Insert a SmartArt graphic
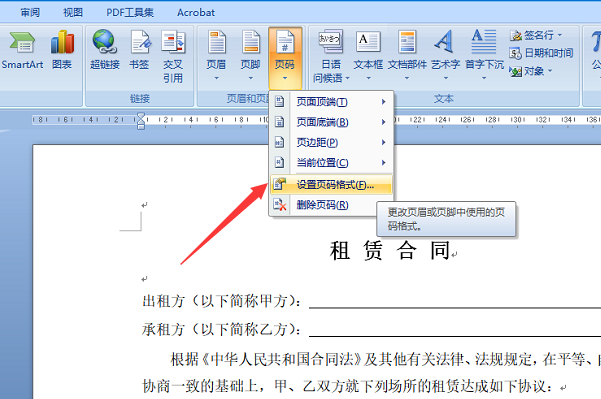This screenshot has height=399, width=601. point(22,50)
